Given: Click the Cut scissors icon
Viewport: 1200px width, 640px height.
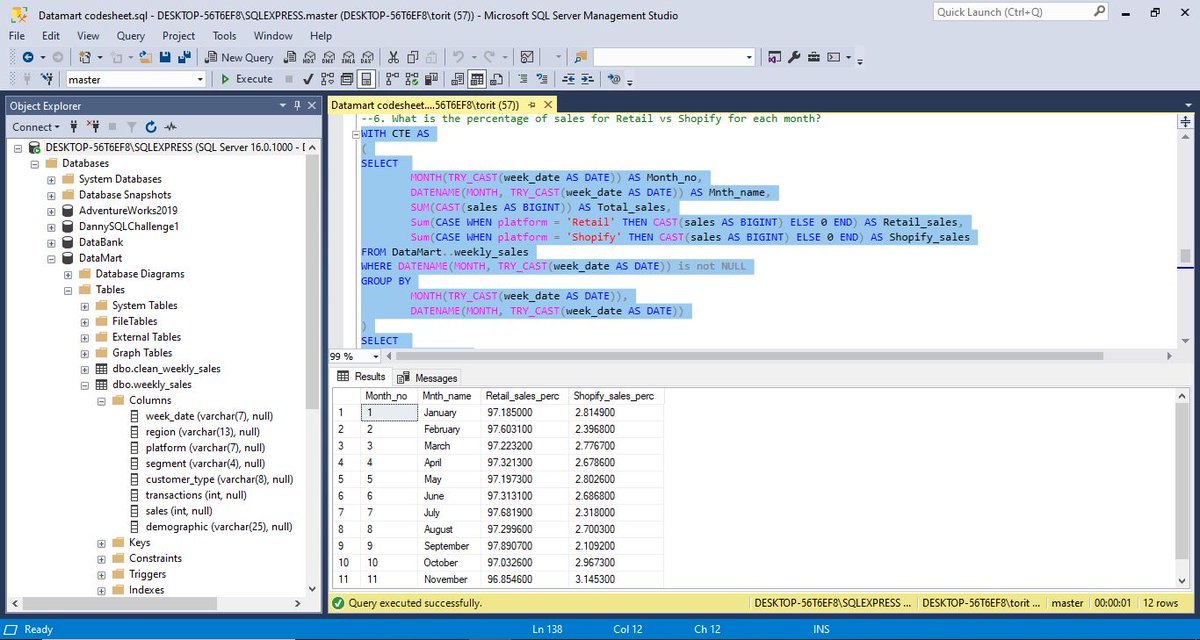Looking at the screenshot, I should [x=393, y=58].
